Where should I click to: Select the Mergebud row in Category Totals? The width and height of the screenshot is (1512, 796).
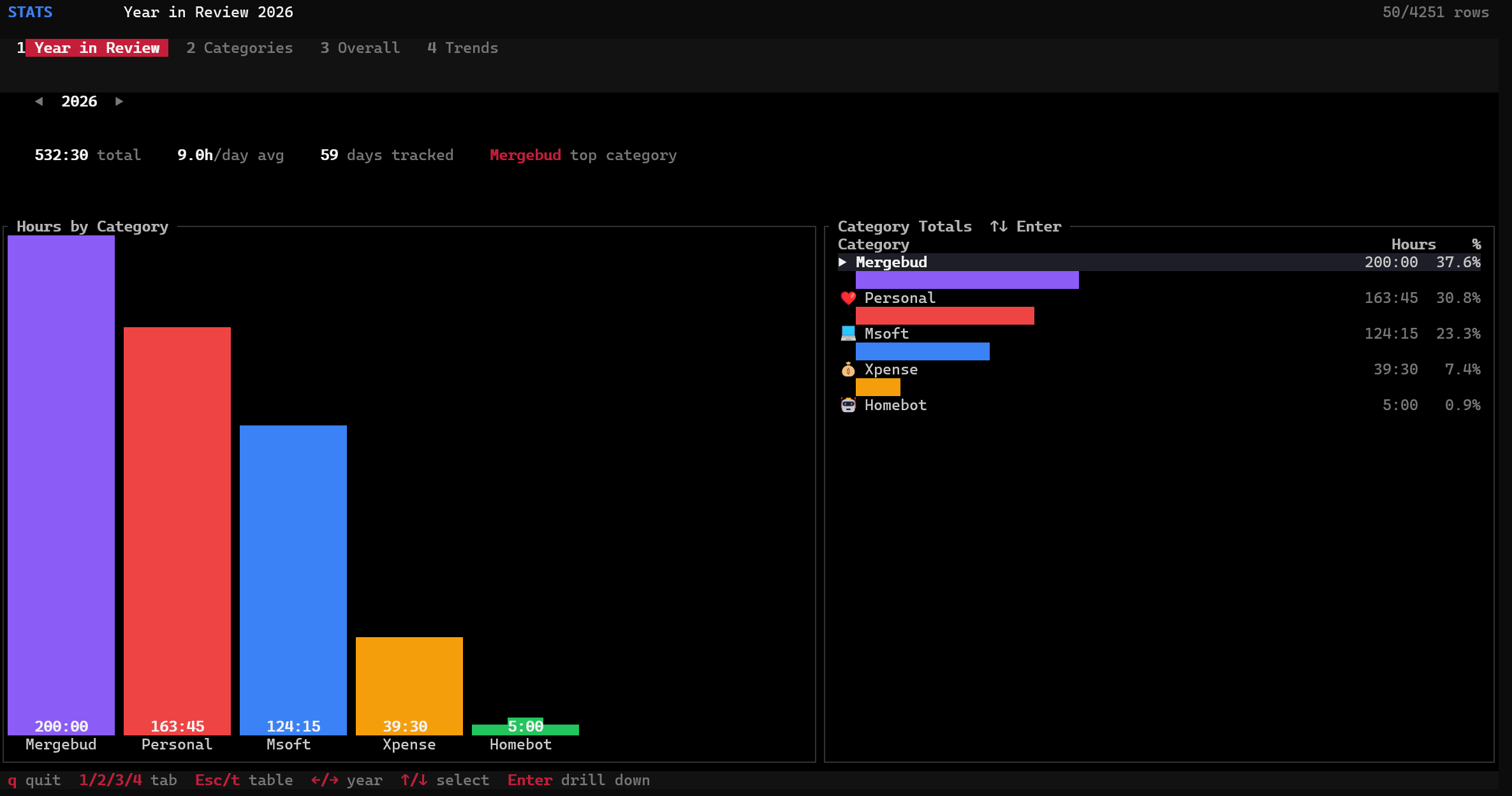[x=1159, y=262]
